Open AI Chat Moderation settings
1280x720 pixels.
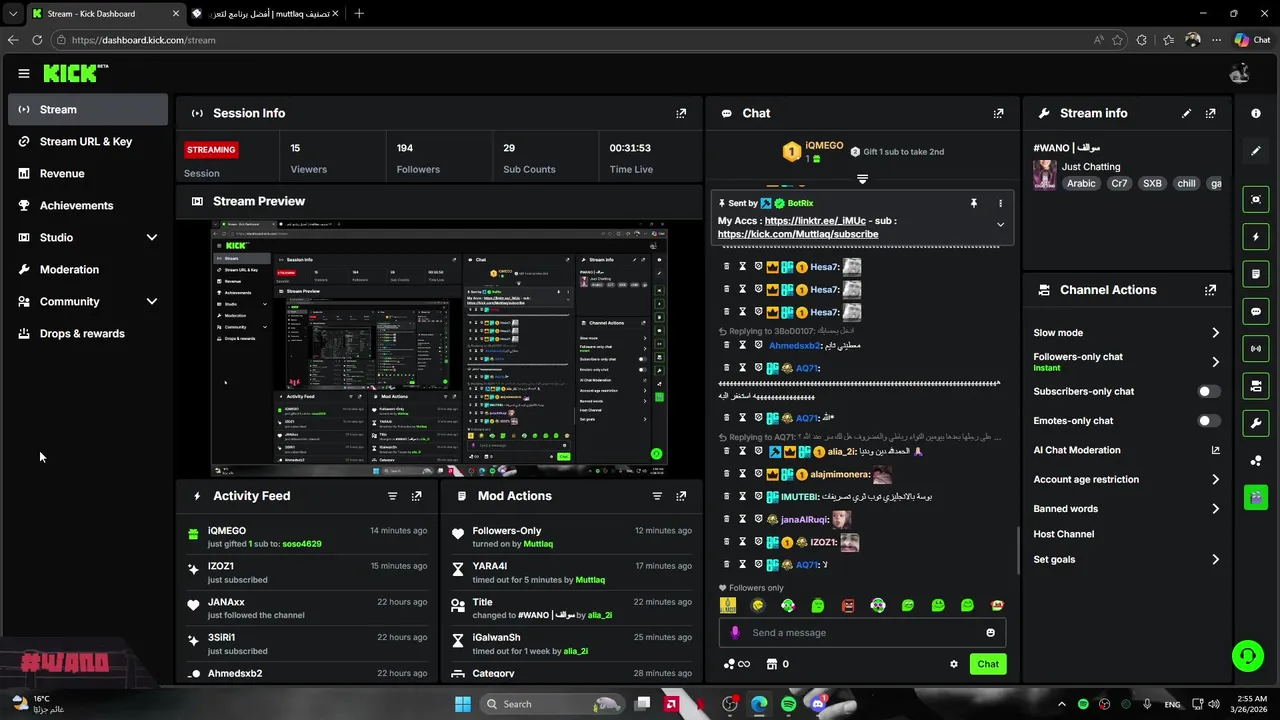pyautogui.click(x=1127, y=451)
